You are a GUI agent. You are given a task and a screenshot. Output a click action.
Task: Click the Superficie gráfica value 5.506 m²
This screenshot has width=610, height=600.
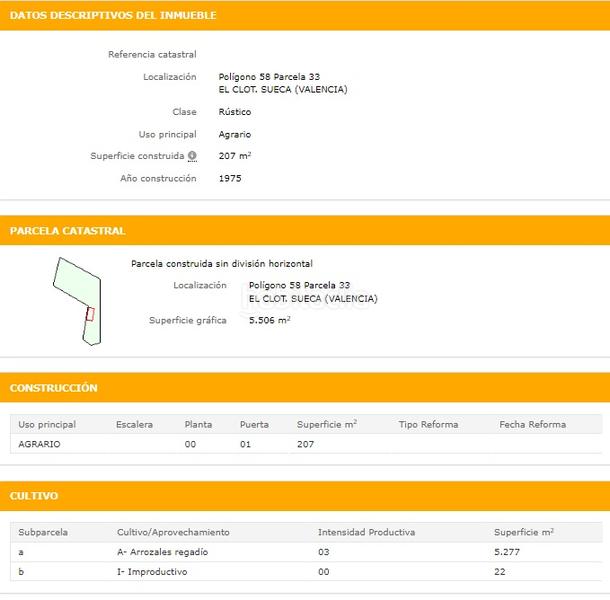(270, 320)
